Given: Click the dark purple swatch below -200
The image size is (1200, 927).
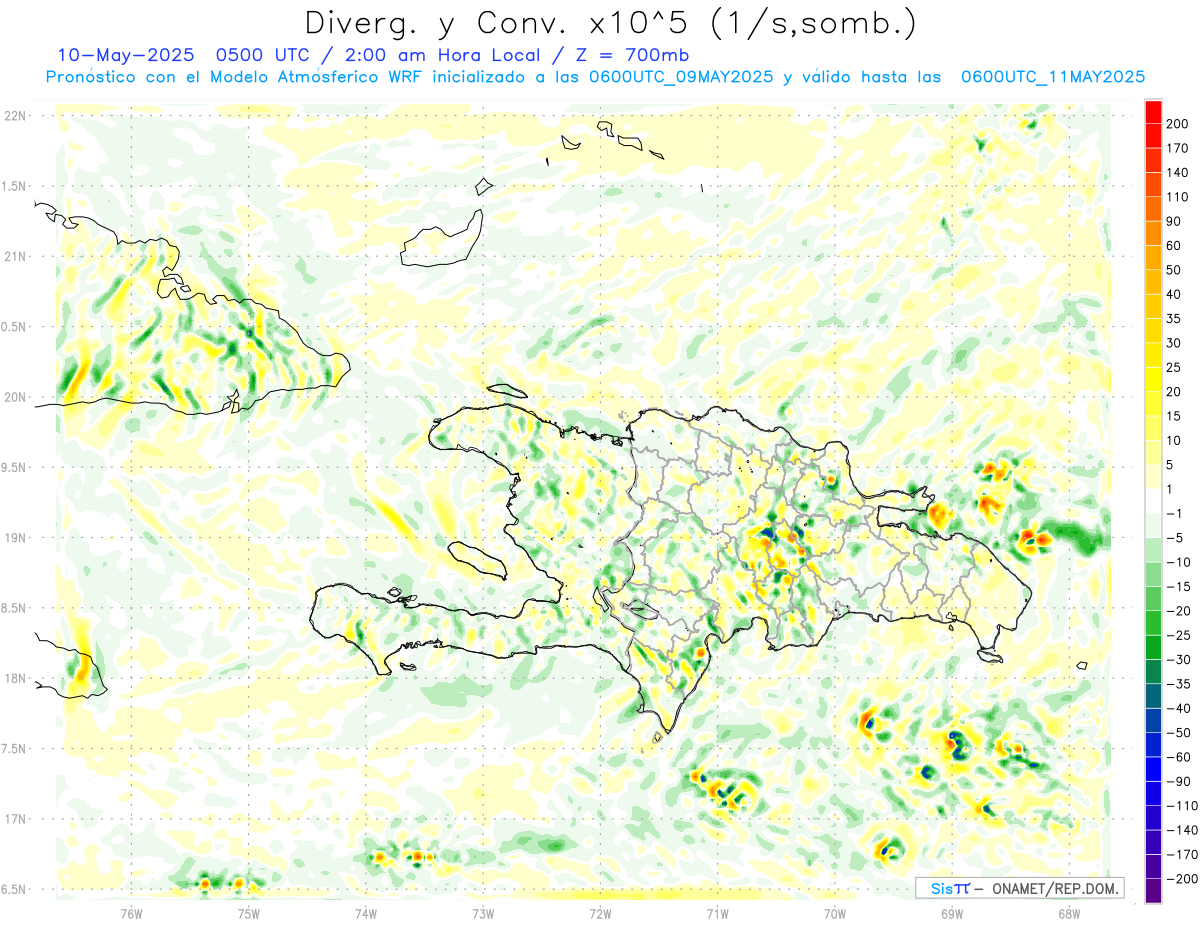Looking at the screenshot, I should point(1153,891).
